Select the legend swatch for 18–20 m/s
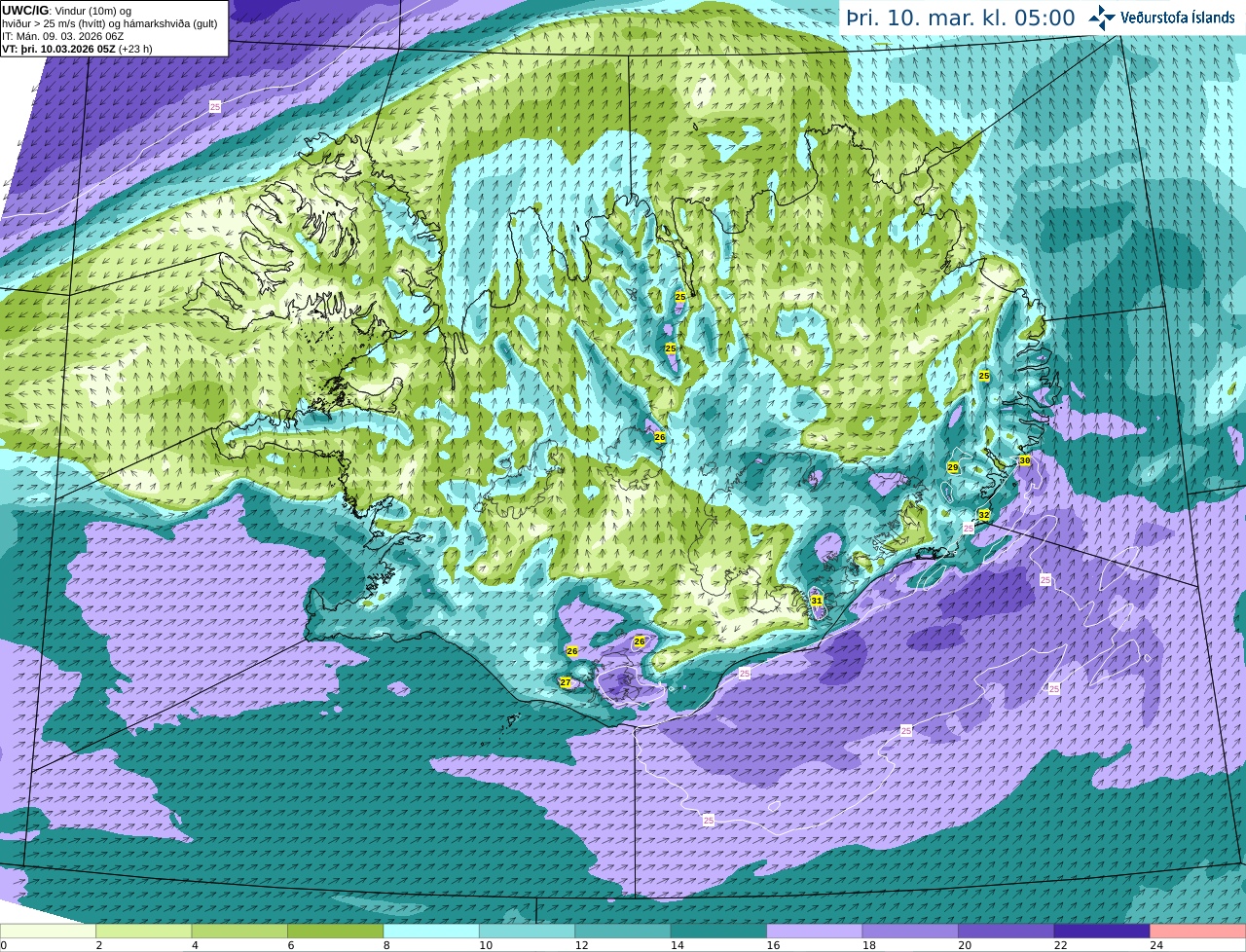 [910, 932]
